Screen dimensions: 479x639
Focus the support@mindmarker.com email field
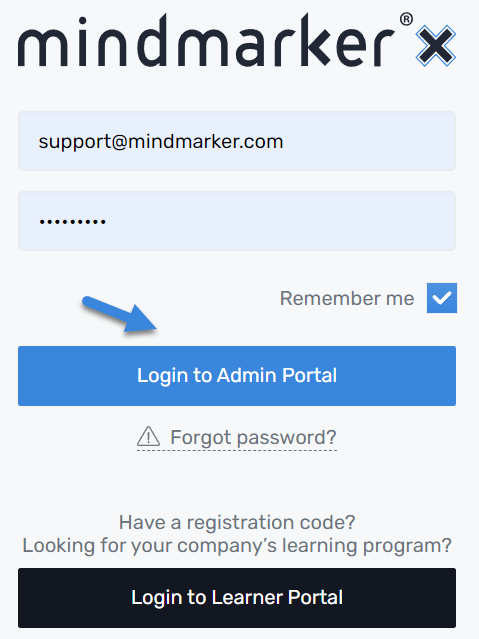(x=237, y=141)
